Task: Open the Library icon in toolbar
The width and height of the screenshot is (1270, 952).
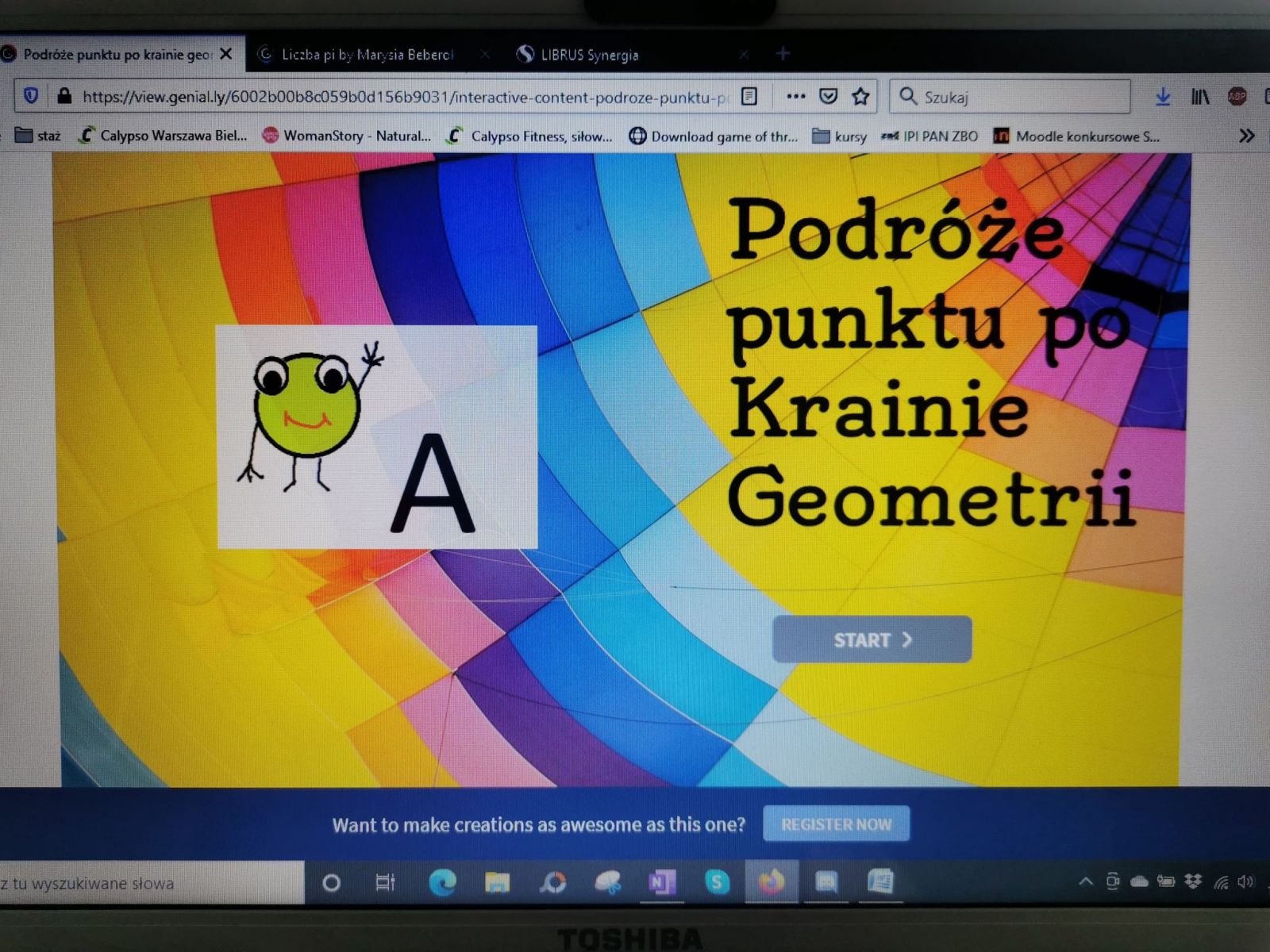Action: tap(1200, 97)
